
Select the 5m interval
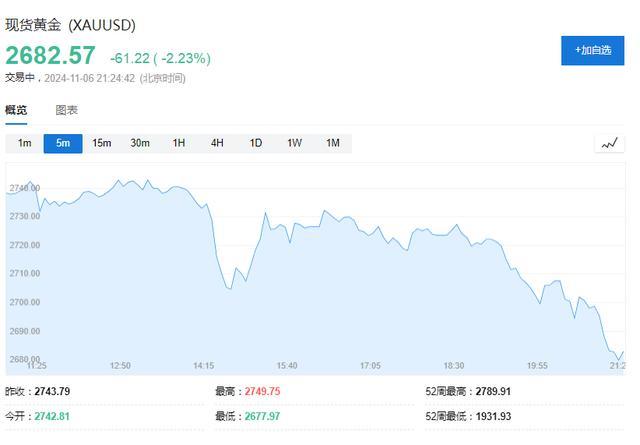pyautogui.click(x=63, y=143)
